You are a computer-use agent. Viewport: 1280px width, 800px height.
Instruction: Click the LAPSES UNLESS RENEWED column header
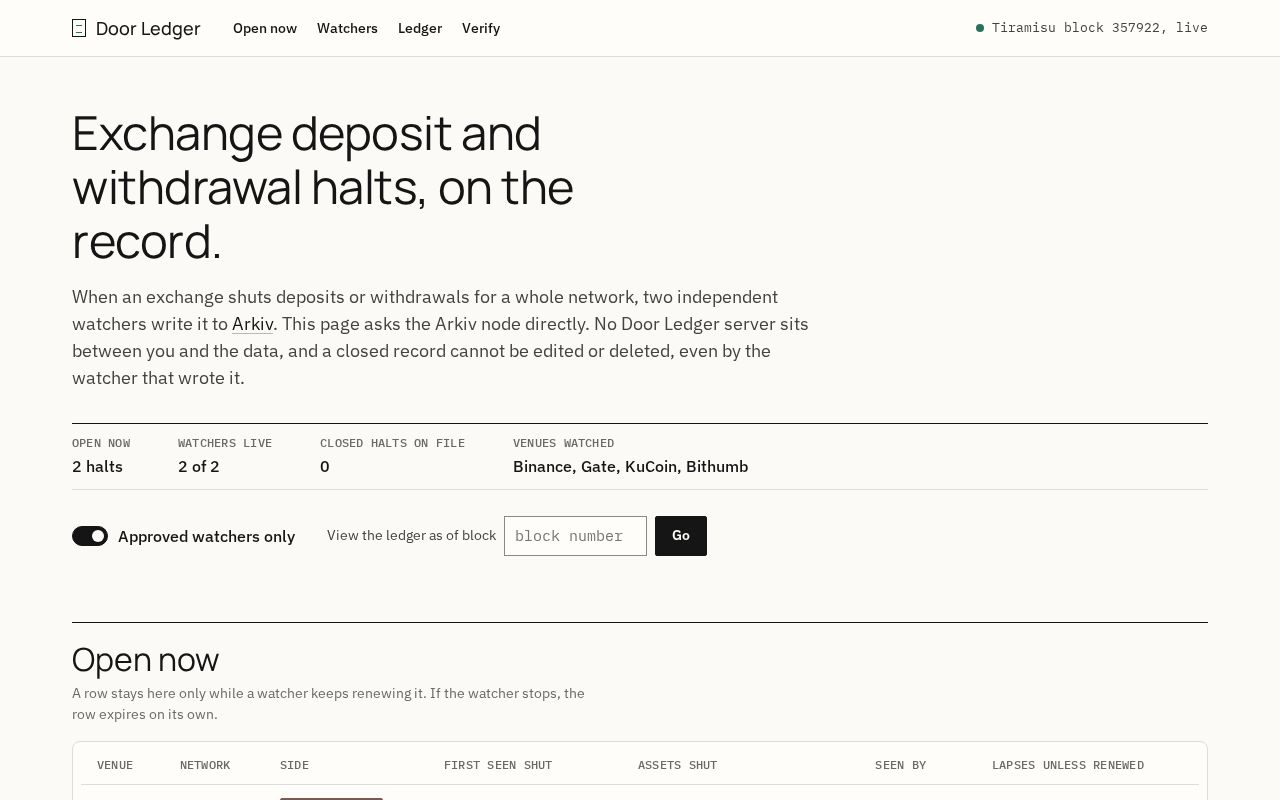1068,765
